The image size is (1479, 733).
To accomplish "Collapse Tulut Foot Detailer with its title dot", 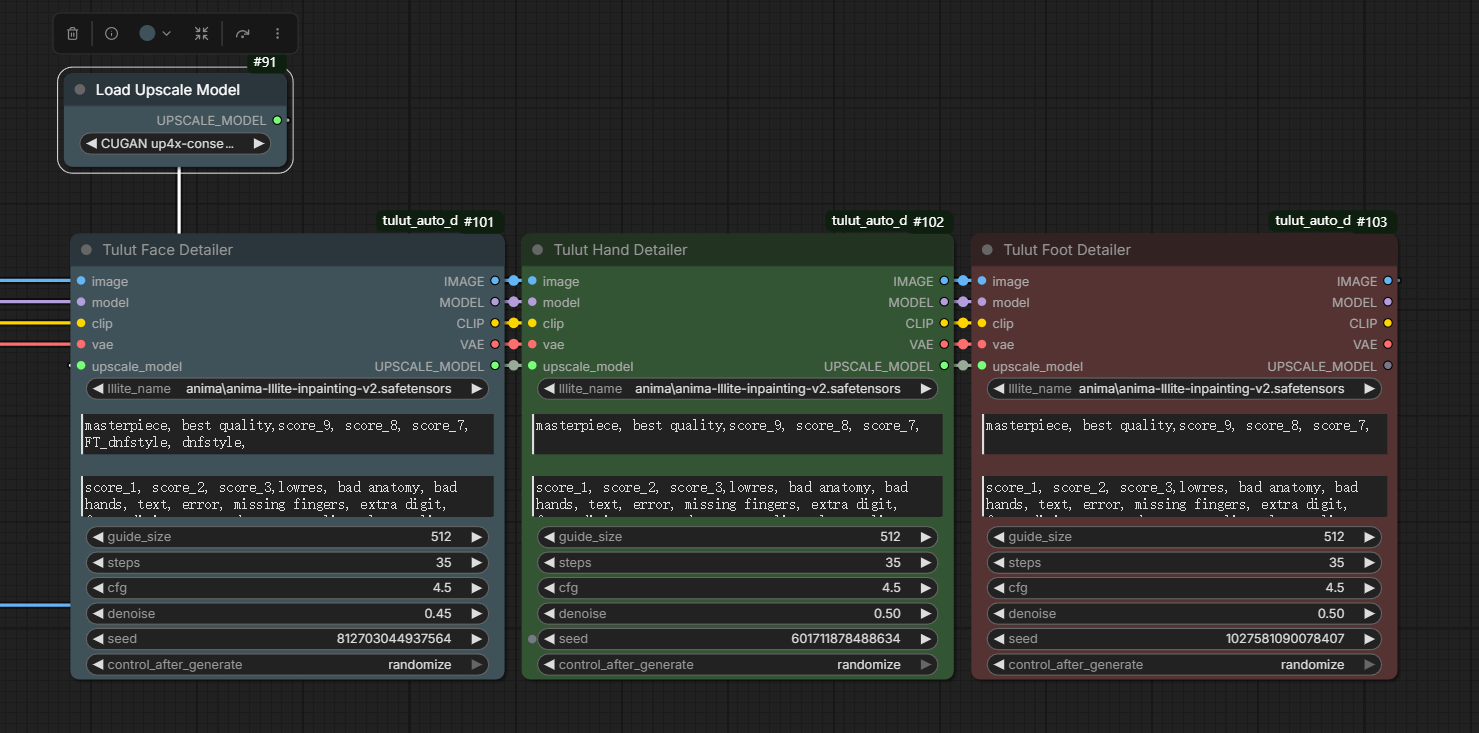I will [987, 250].
